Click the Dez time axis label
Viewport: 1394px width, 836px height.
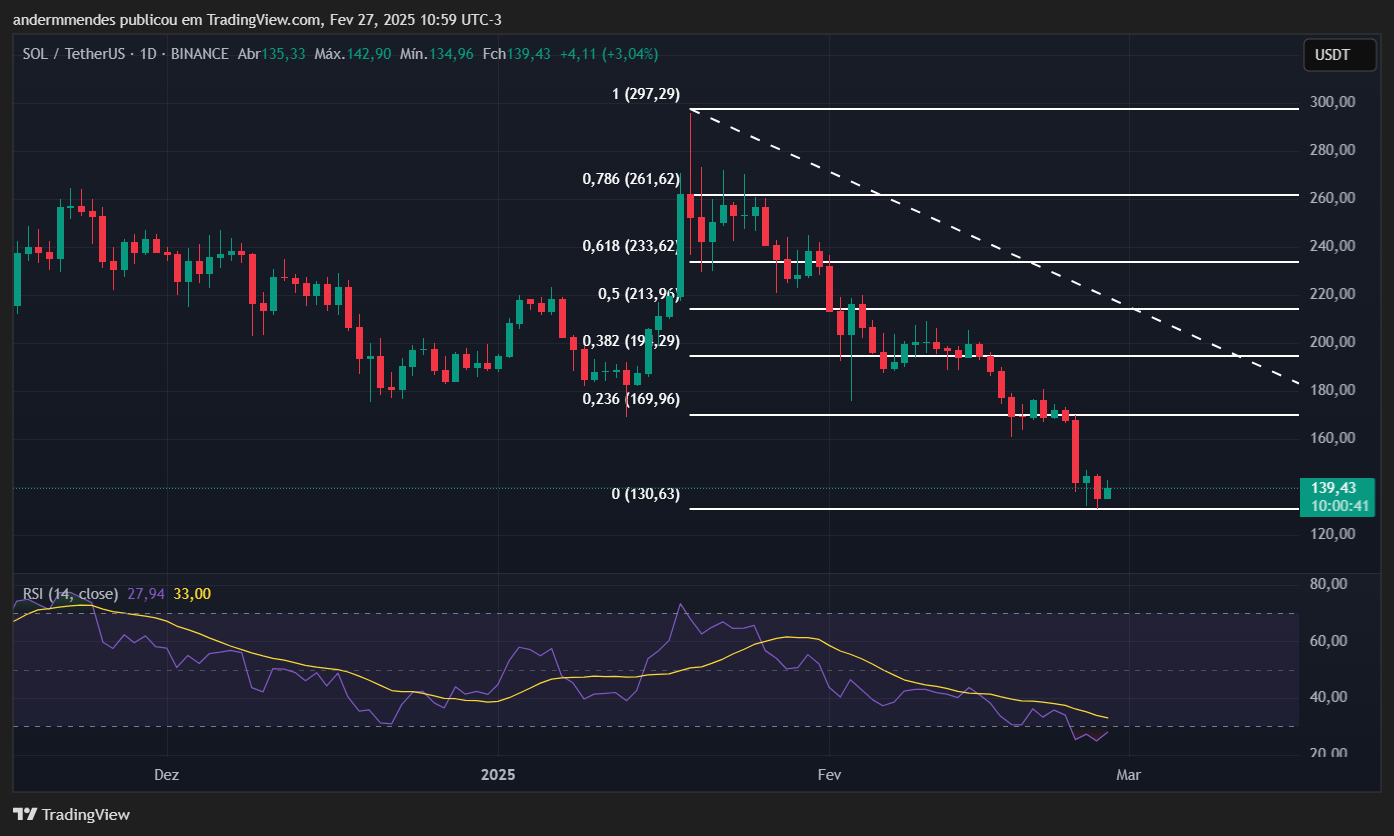coord(167,775)
